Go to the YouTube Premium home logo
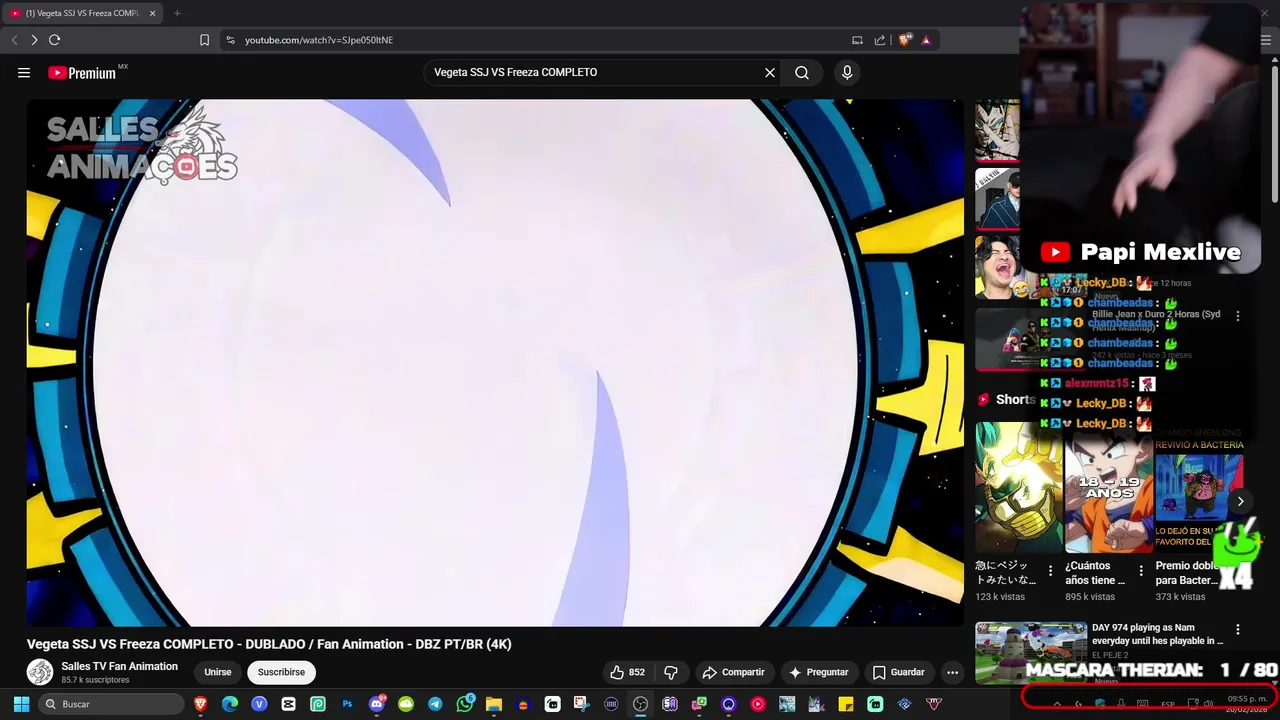 pos(82,73)
